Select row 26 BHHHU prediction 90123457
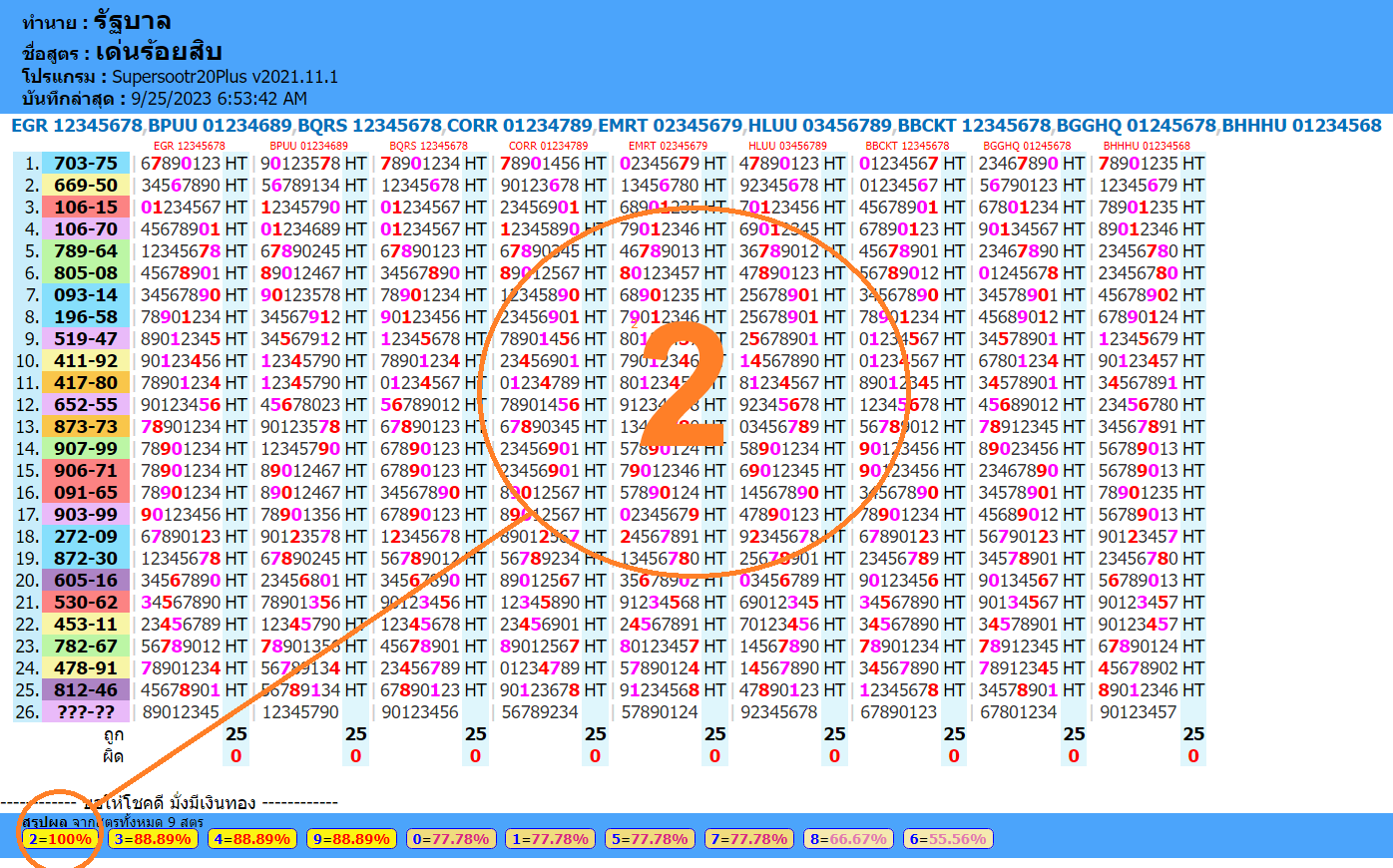Image resolution: width=1393 pixels, height=868 pixels. click(x=1139, y=712)
